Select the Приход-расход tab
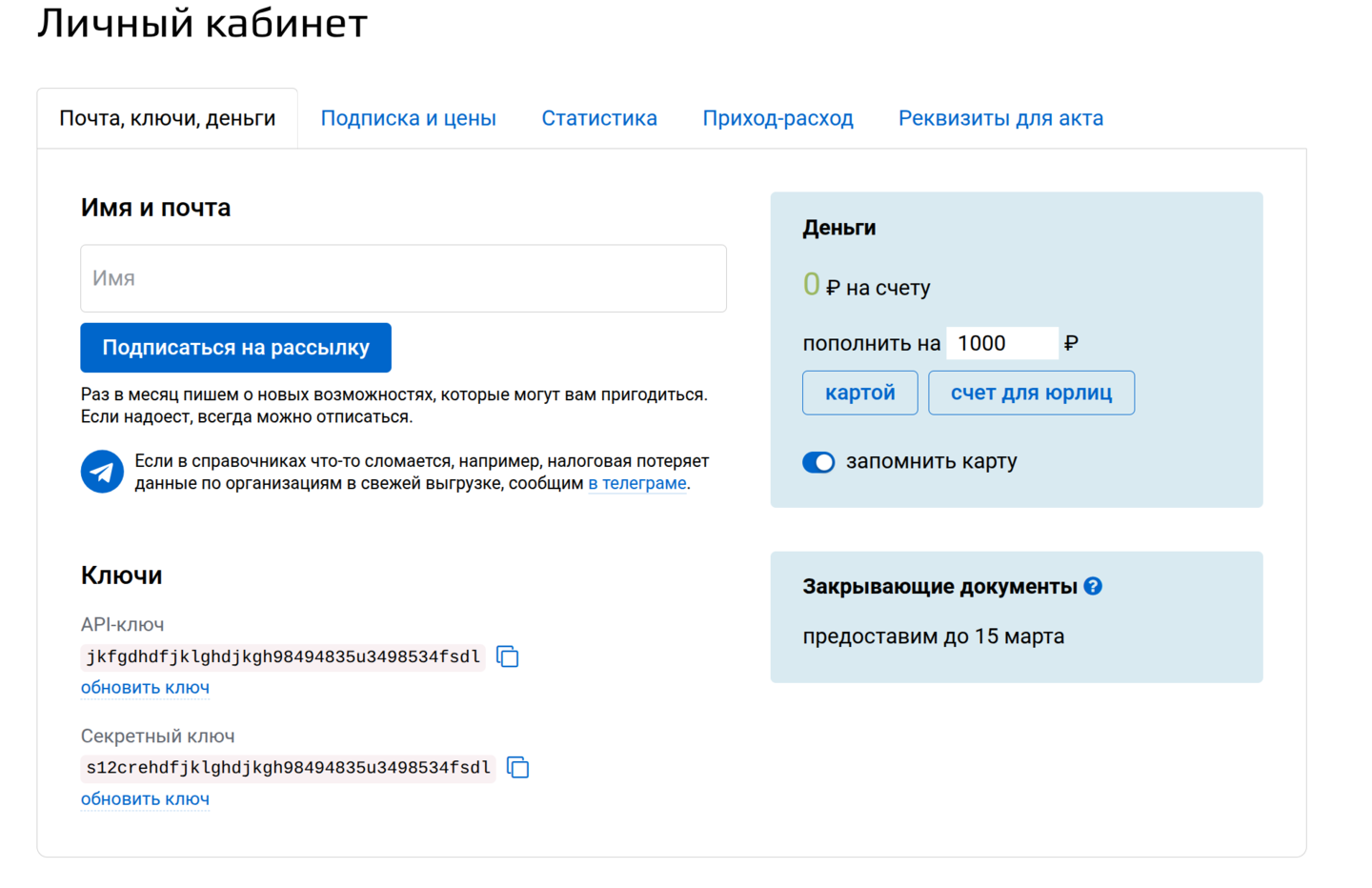The image size is (1372, 888). pos(777,117)
